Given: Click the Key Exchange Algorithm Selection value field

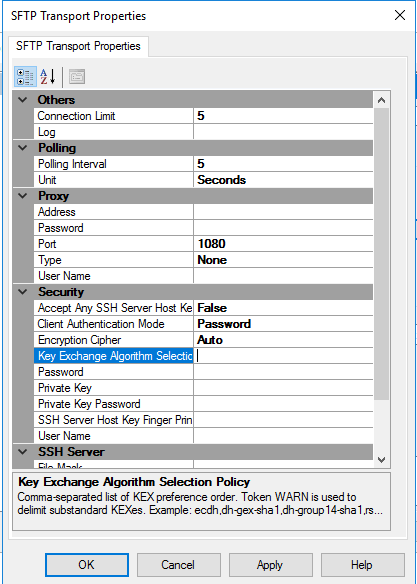Looking at the screenshot, I should point(283,356).
